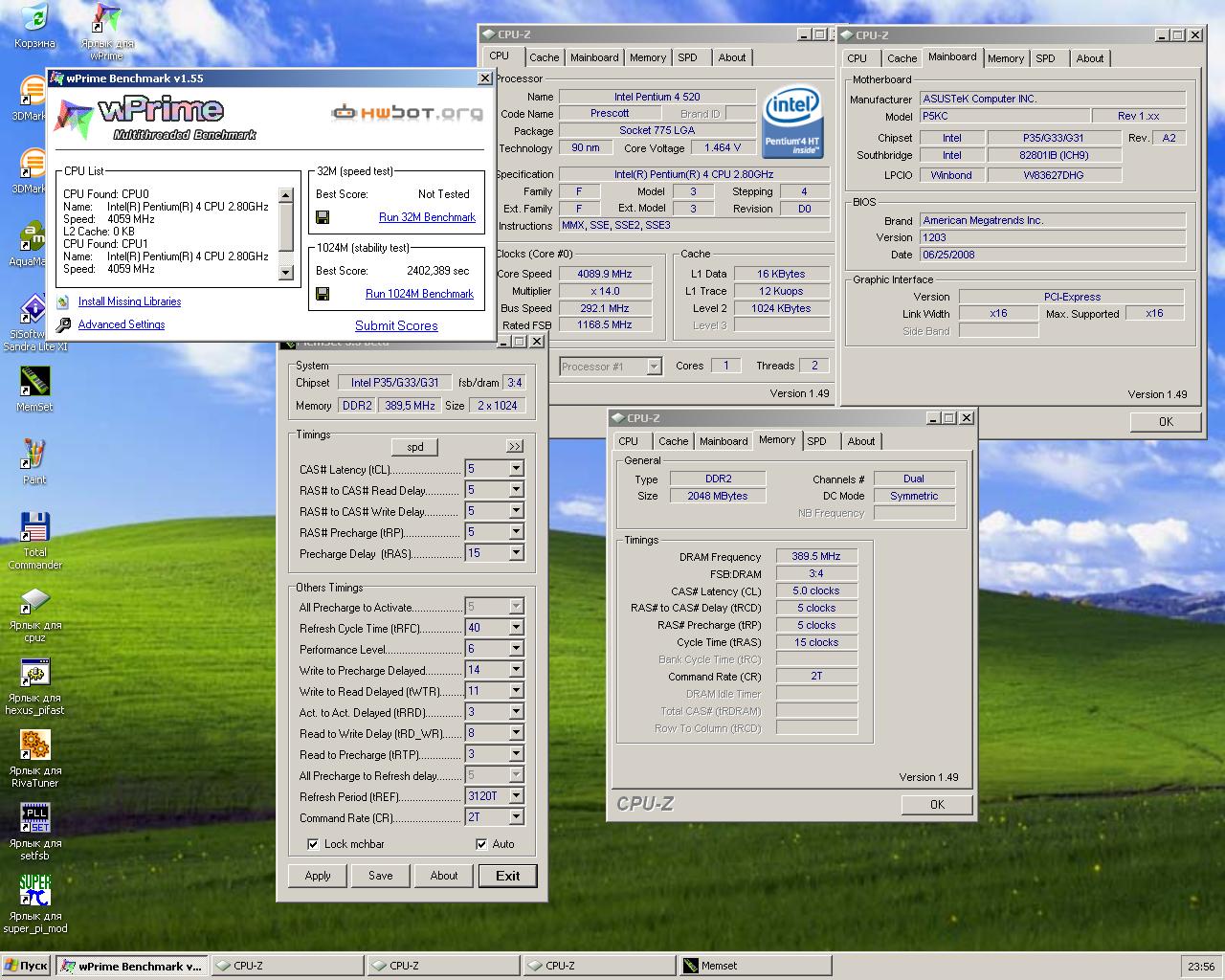Expand the Performance Level dropdown
The height and width of the screenshot is (980, 1225).
click(x=516, y=649)
